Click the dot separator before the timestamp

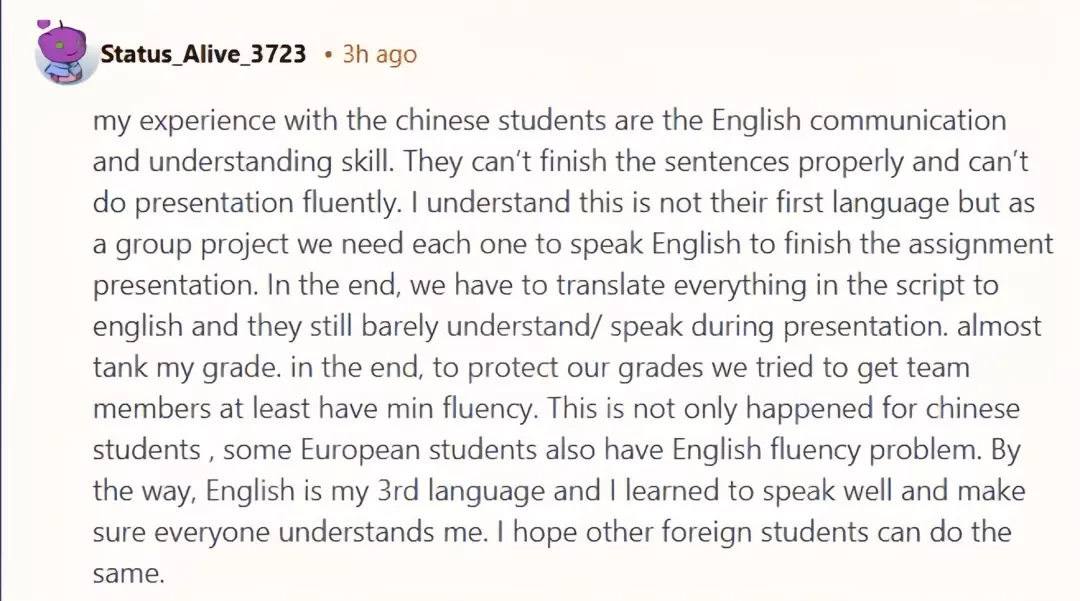(329, 54)
